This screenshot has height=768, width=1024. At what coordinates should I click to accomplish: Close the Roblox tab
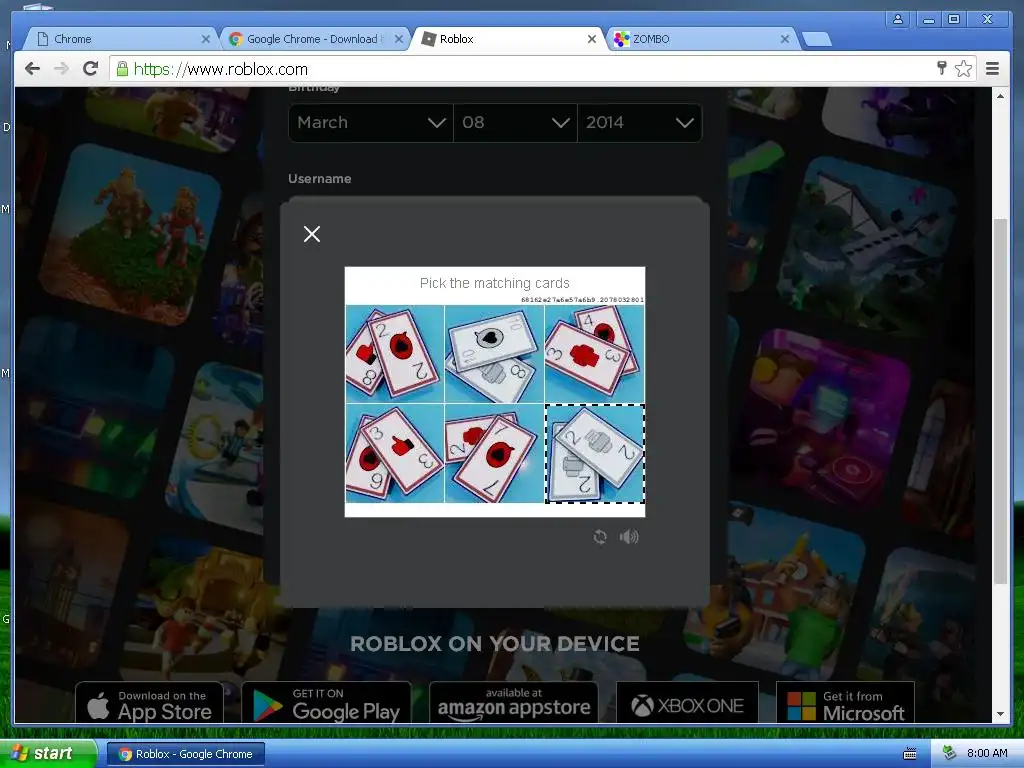pos(592,39)
